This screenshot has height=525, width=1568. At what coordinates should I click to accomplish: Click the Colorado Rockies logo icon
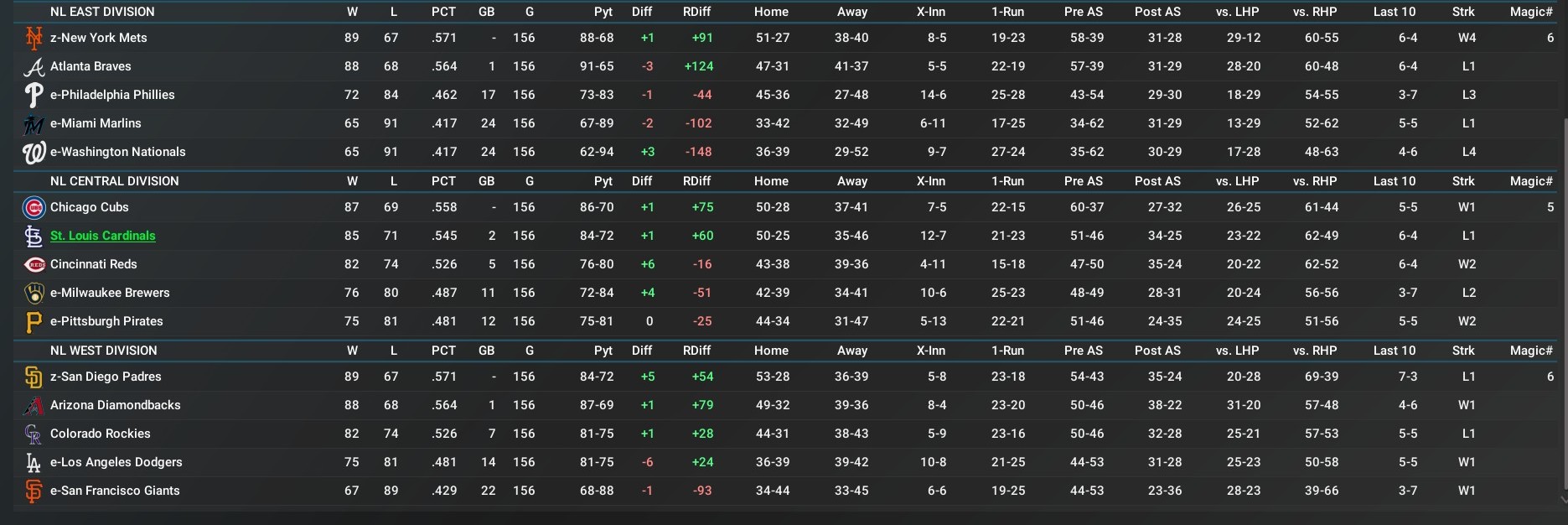(34, 434)
